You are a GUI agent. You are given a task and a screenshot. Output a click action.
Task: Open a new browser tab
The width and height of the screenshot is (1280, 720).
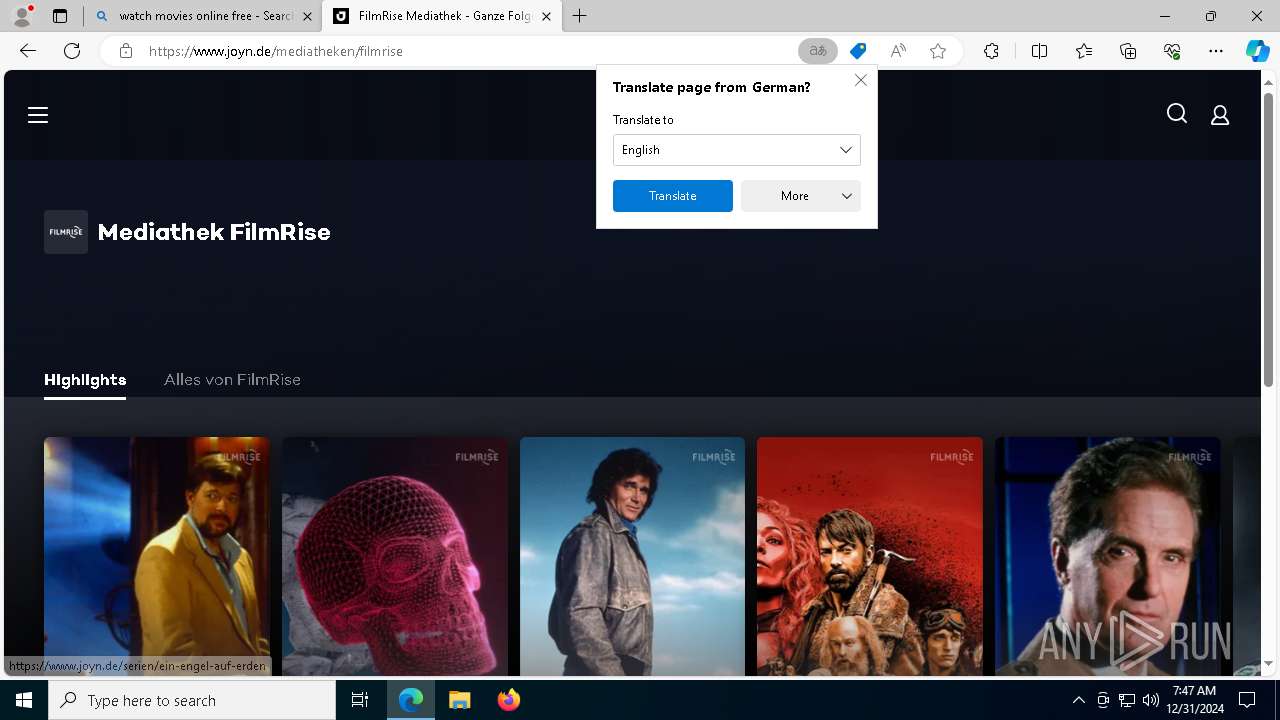(x=580, y=16)
